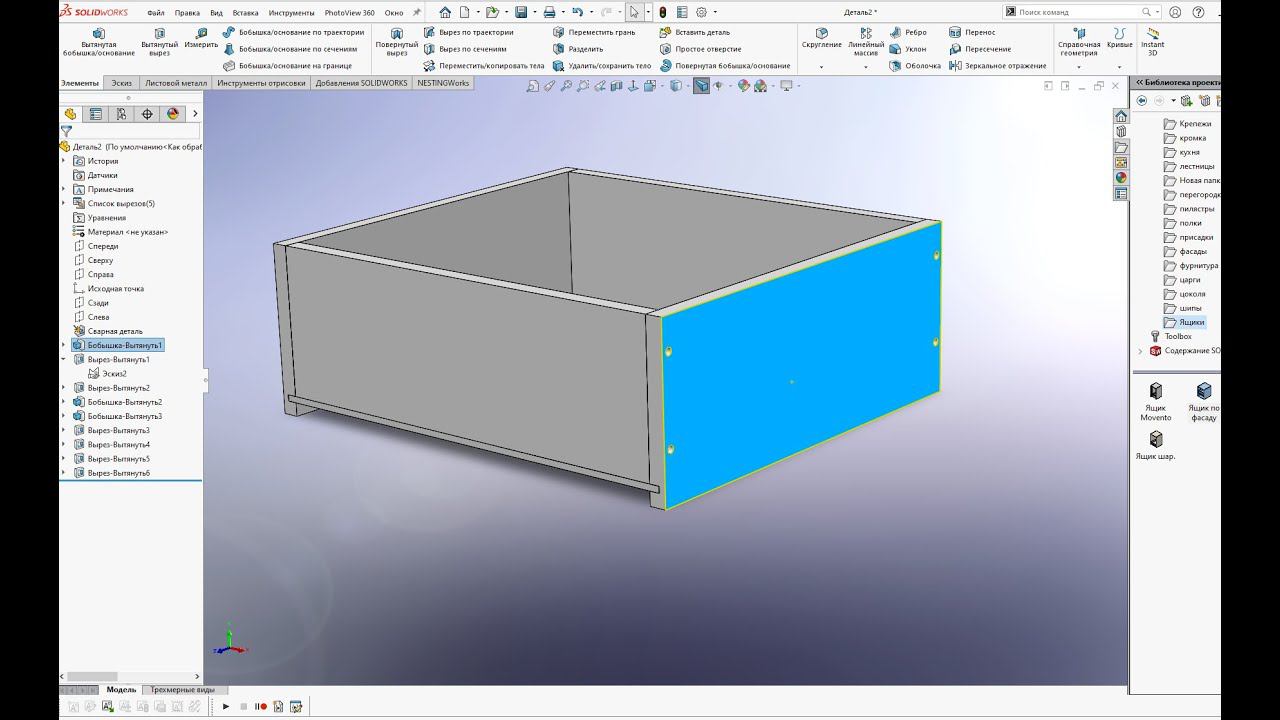Open the Options gear icon

pyautogui.click(x=701, y=12)
